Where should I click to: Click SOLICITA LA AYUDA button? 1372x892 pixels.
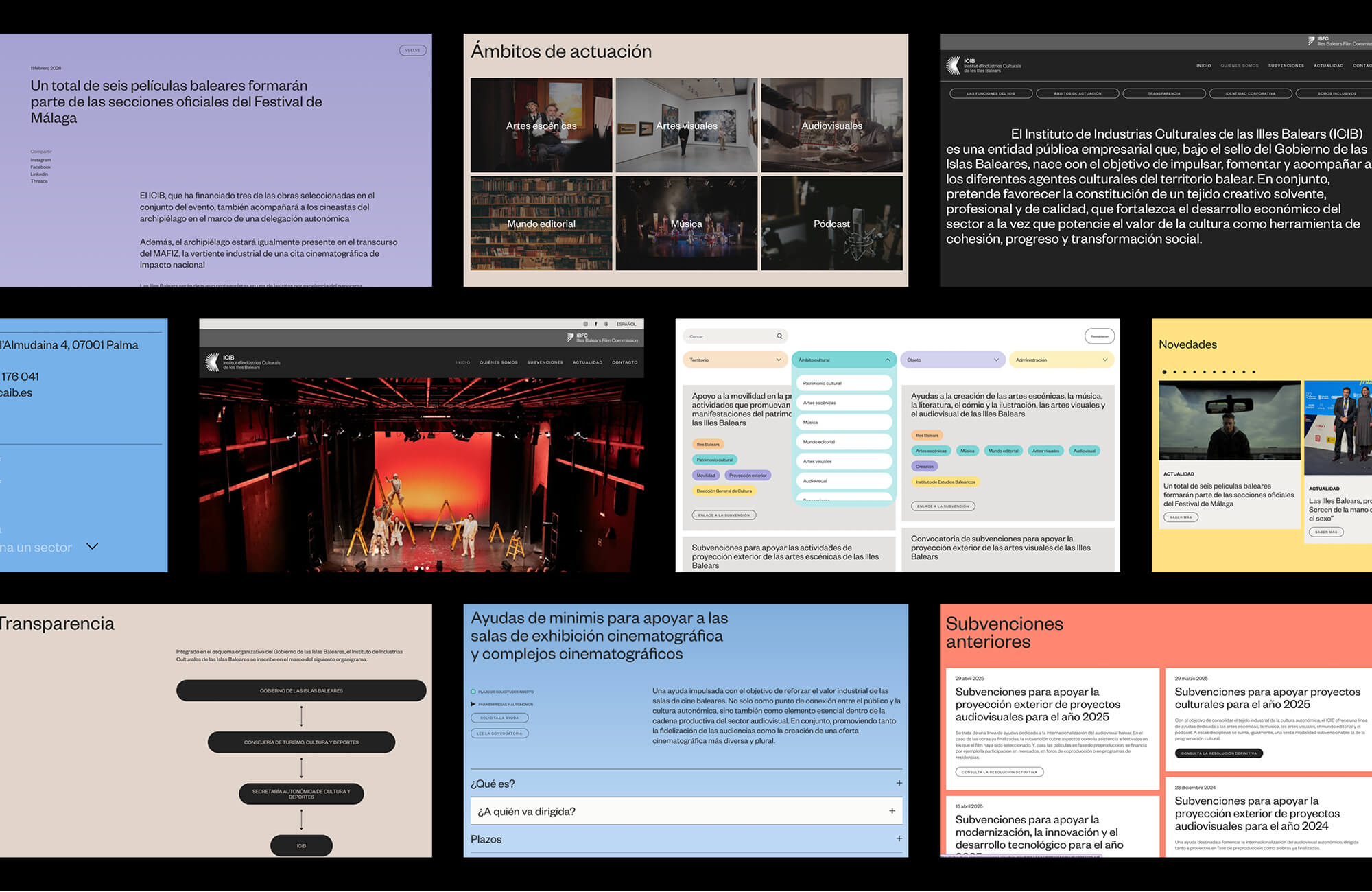pos(499,718)
